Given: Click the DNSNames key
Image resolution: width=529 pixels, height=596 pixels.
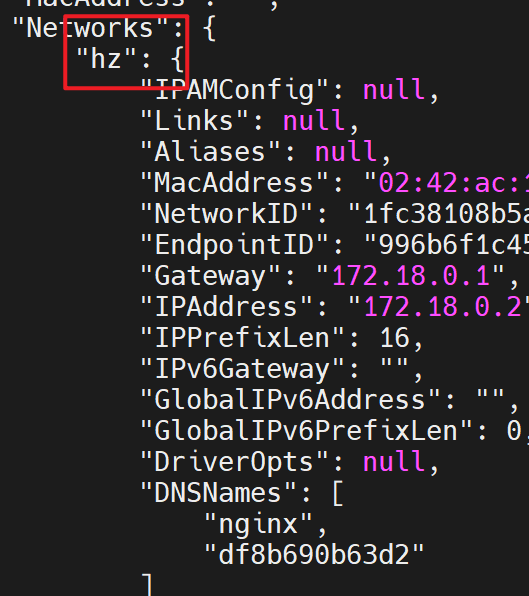Looking at the screenshot, I should coord(218,493).
